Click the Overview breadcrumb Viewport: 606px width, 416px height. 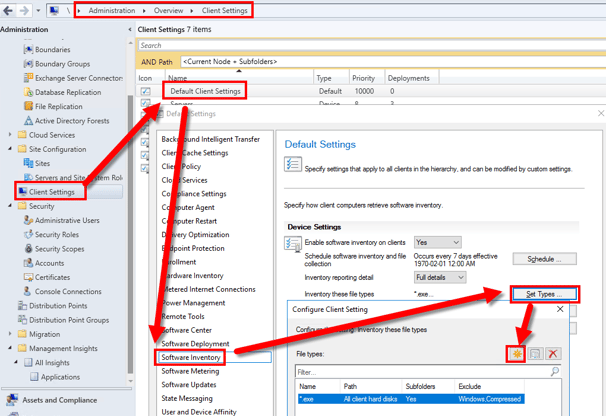coord(169,10)
